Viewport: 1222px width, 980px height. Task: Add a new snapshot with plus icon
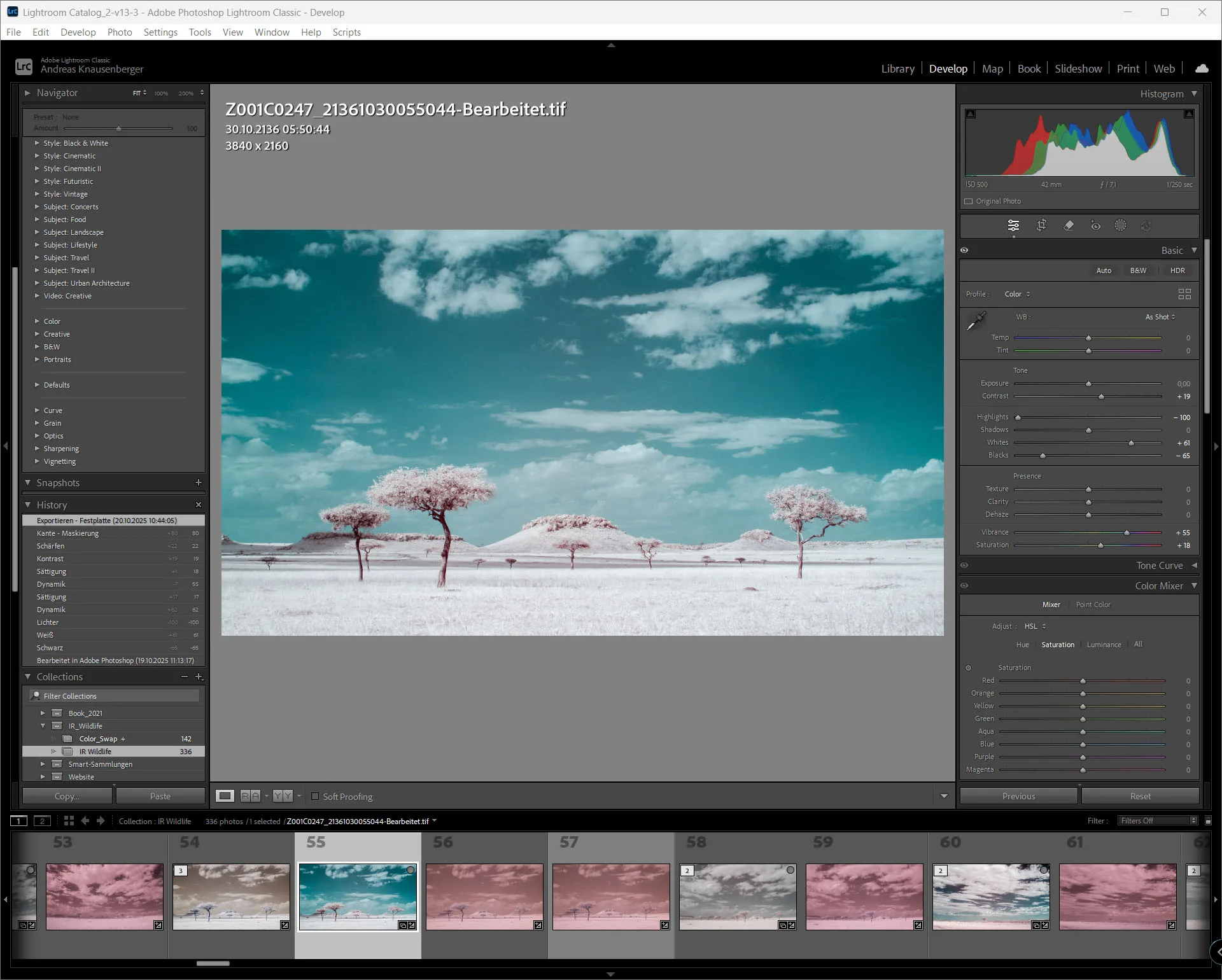click(x=198, y=483)
